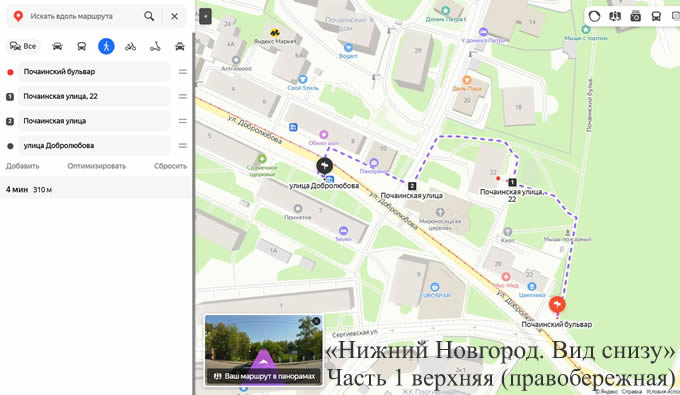Toggle the traffic layer button
The height and width of the screenshot is (395, 680).
pyautogui.click(x=595, y=16)
